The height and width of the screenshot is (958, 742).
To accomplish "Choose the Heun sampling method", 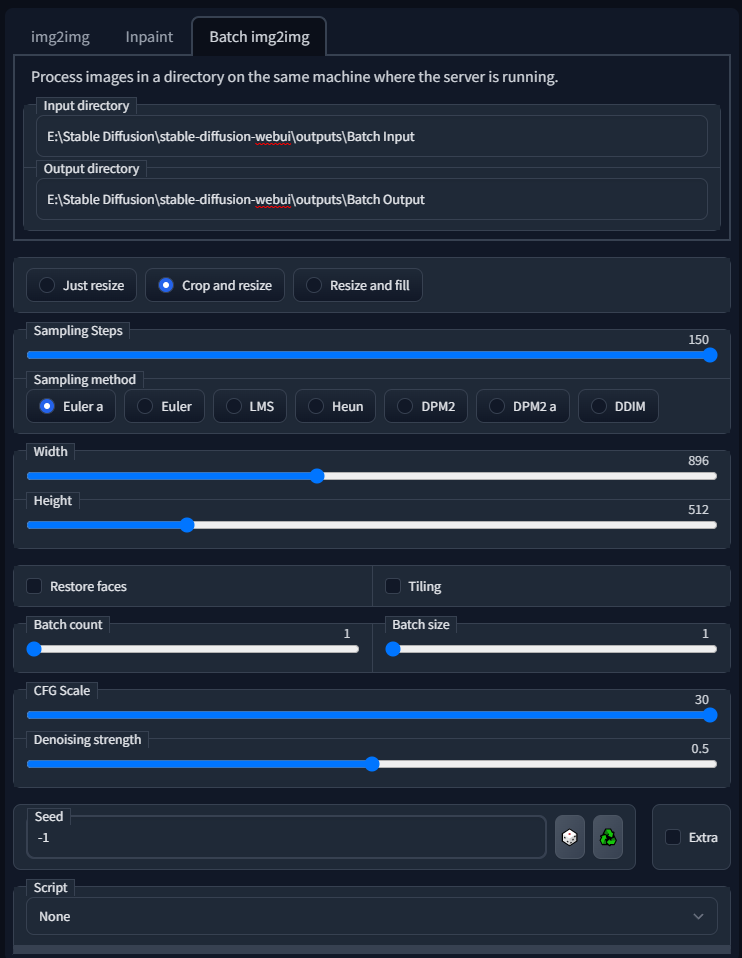I will point(336,406).
